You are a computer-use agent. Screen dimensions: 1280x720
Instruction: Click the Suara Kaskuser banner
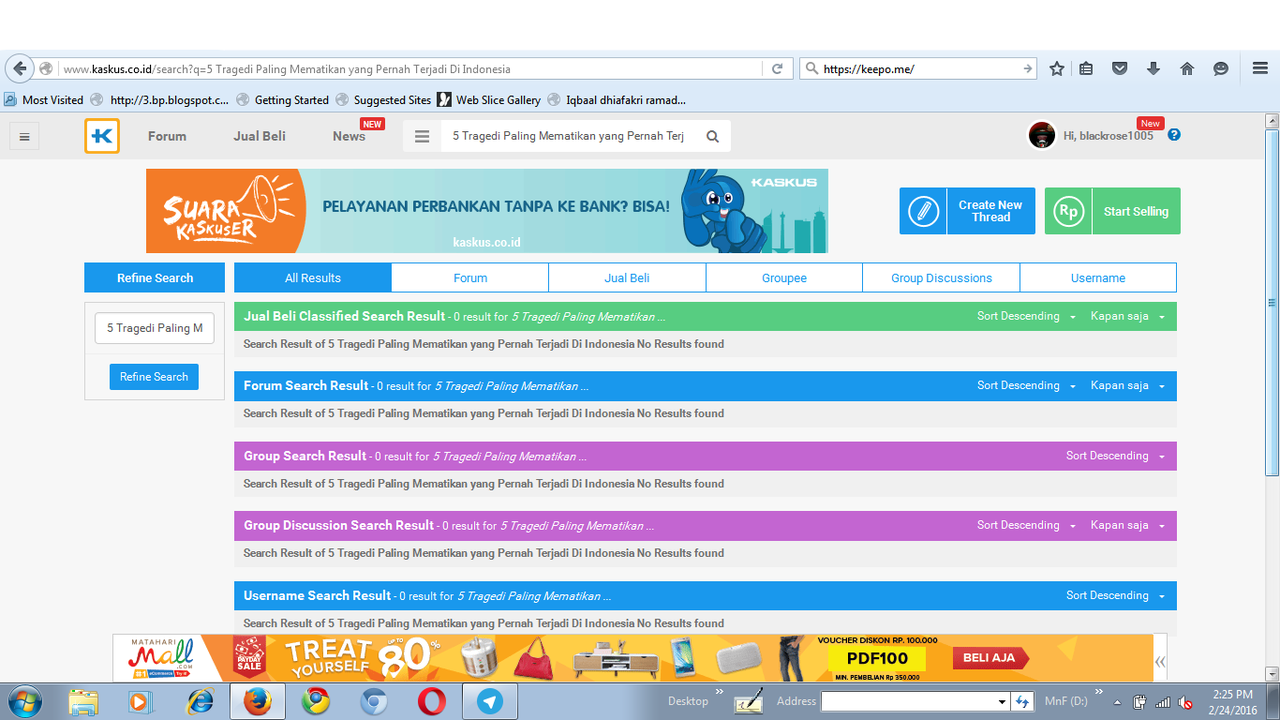click(487, 211)
